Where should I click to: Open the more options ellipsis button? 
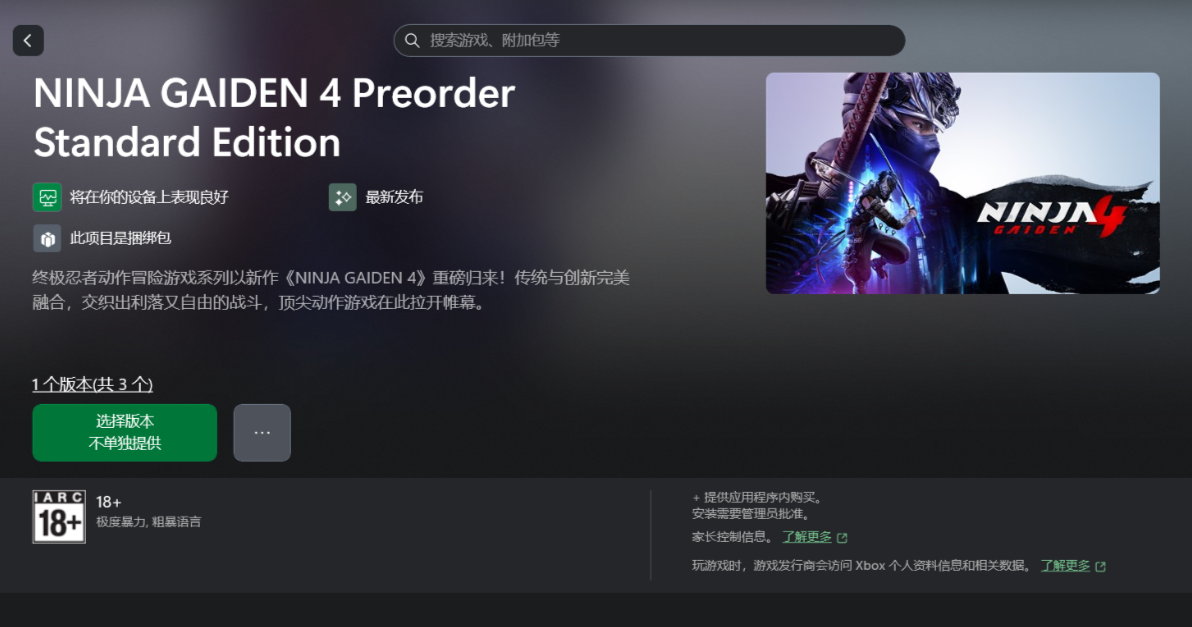pos(262,432)
